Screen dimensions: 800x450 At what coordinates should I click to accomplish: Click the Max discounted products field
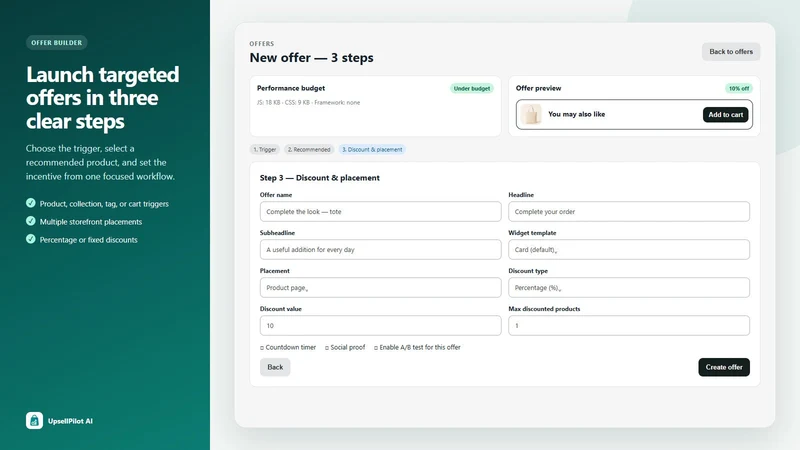coord(629,326)
